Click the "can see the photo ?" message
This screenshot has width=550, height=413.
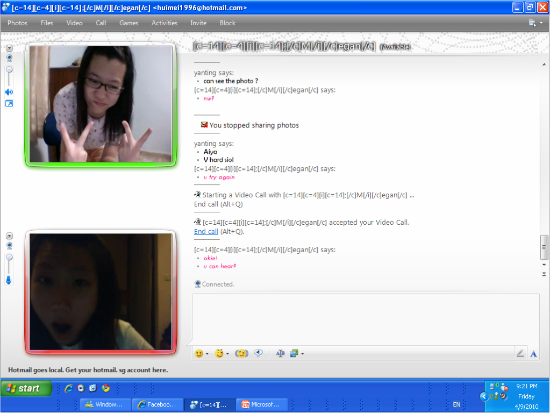231,81
